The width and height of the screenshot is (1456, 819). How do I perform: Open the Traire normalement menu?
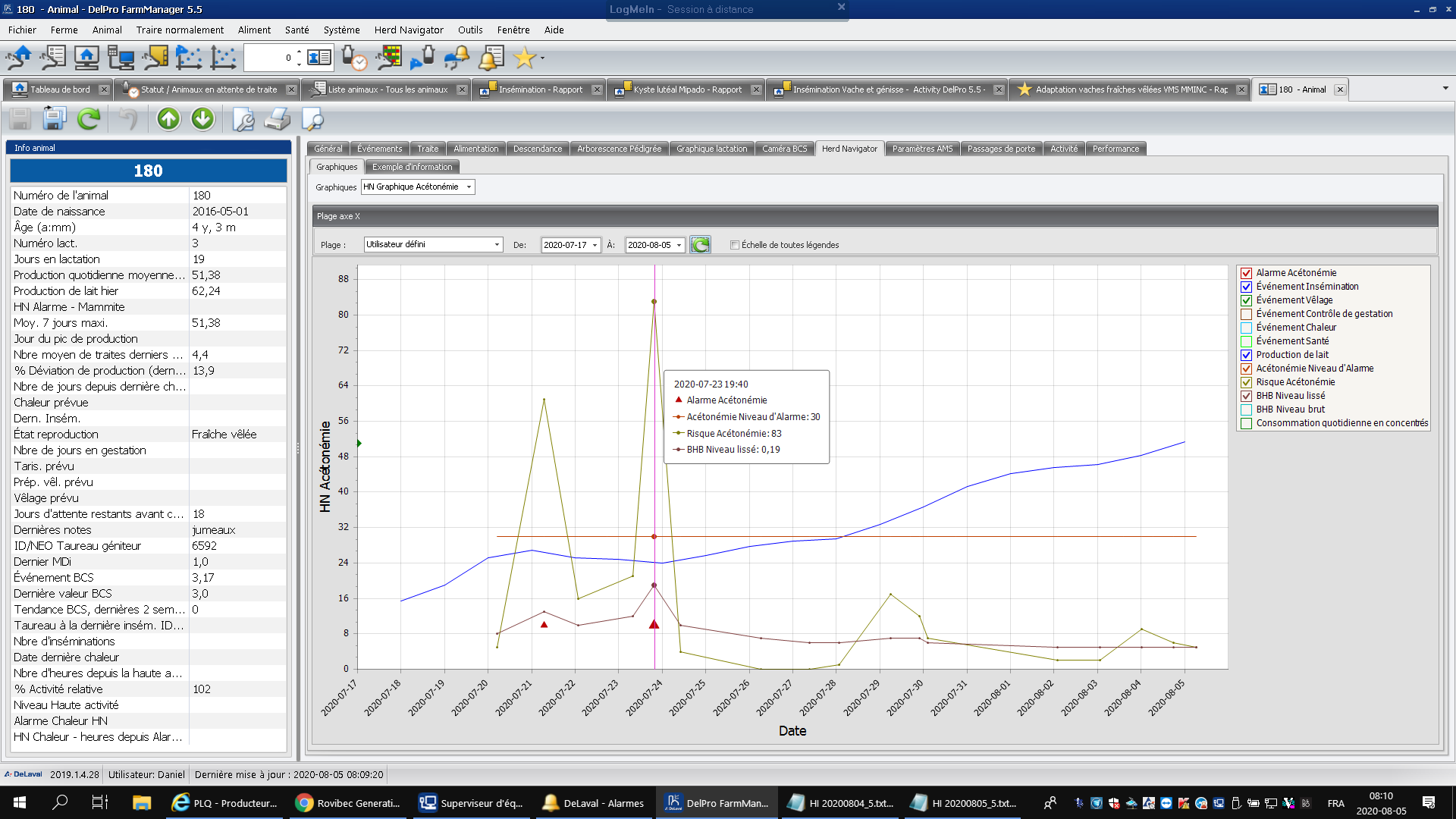point(180,30)
